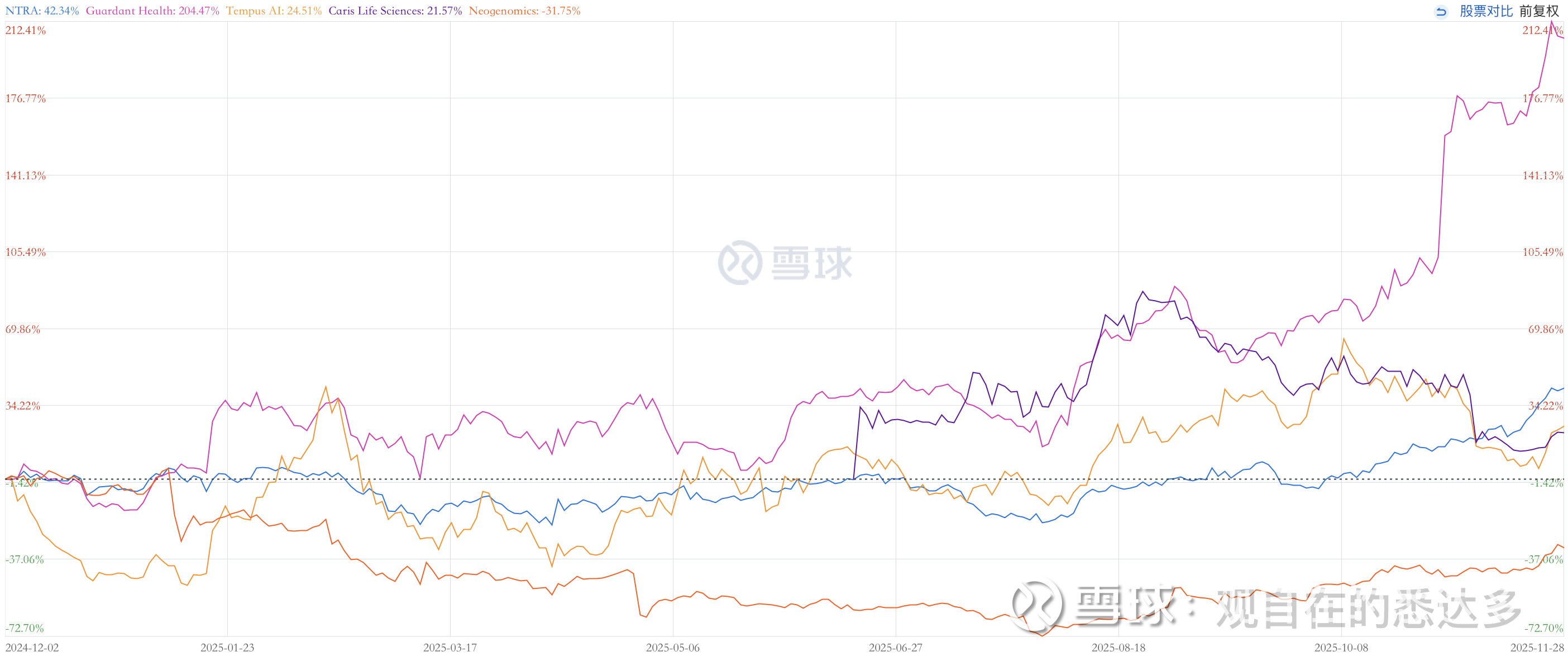The width and height of the screenshot is (1568, 656).
Task: Toggle the NTRA legend entry
Action: (42, 11)
